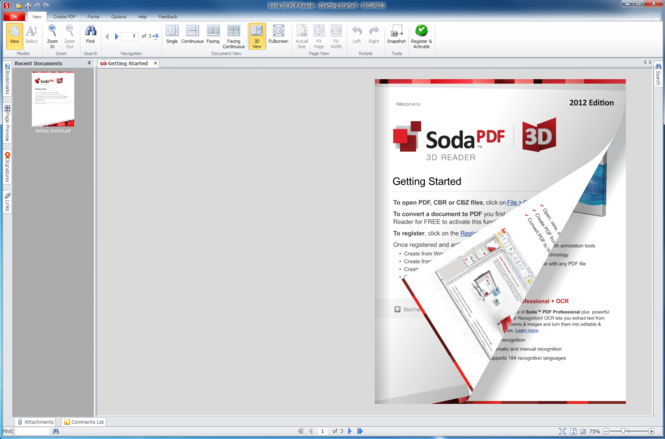Click the ribbon page number field

point(129,36)
